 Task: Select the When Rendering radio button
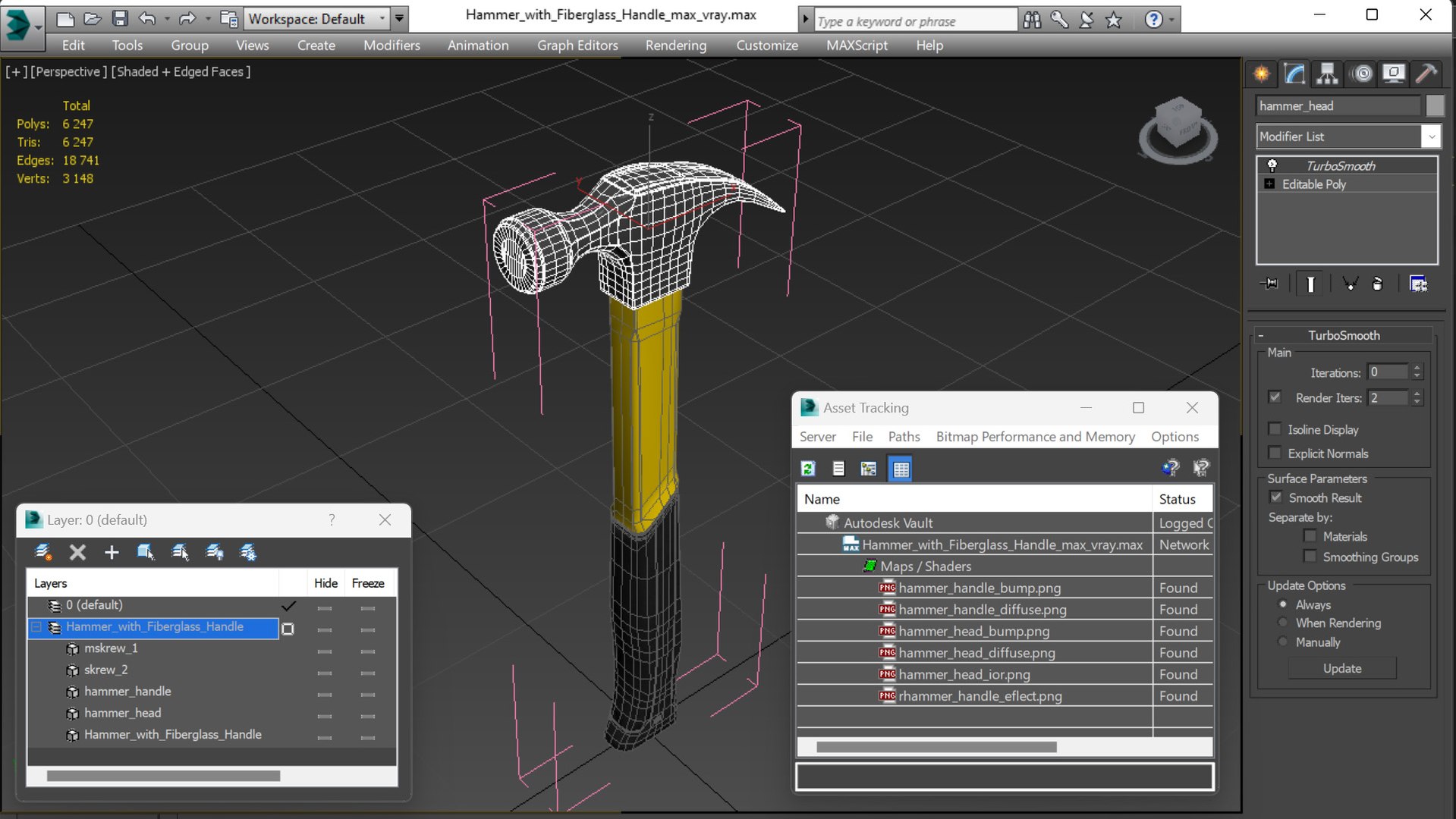pos(1283,623)
